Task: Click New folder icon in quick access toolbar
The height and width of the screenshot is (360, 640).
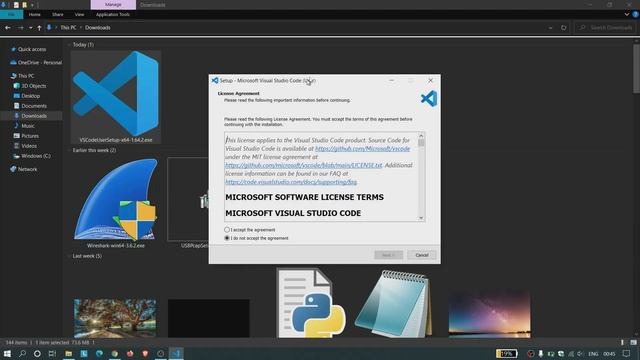Action: [x=24, y=5]
